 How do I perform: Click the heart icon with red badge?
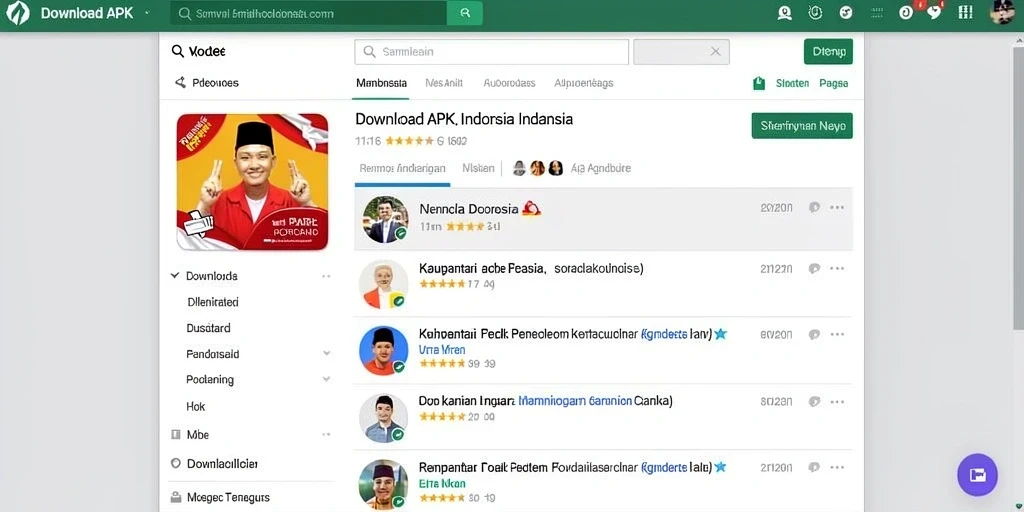tap(936, 12)
